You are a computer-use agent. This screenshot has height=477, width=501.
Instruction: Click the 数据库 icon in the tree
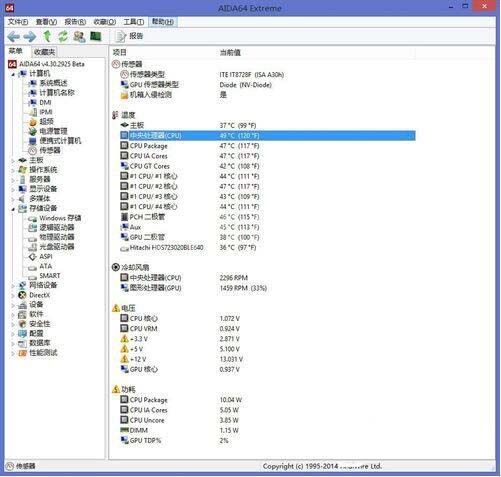point(22,343)
